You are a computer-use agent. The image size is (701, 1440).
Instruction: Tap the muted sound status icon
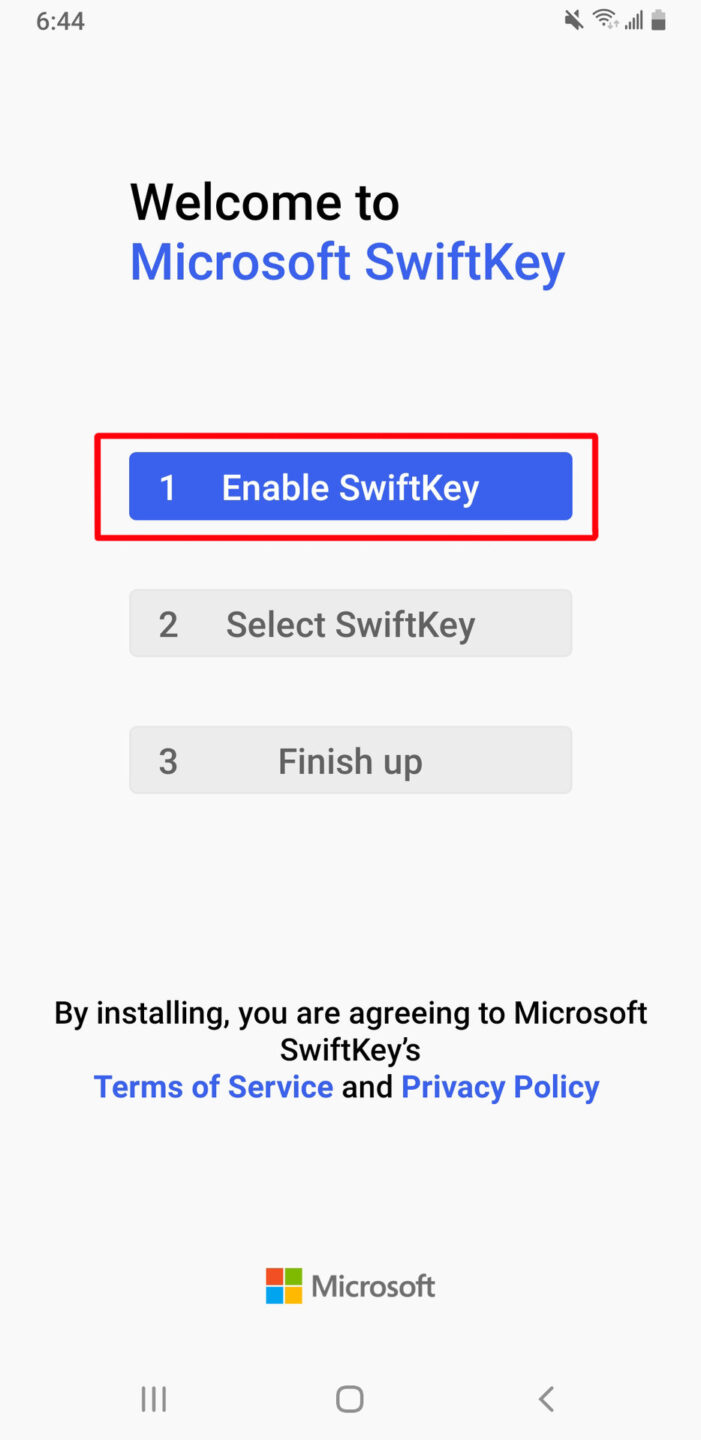point(574,20)
